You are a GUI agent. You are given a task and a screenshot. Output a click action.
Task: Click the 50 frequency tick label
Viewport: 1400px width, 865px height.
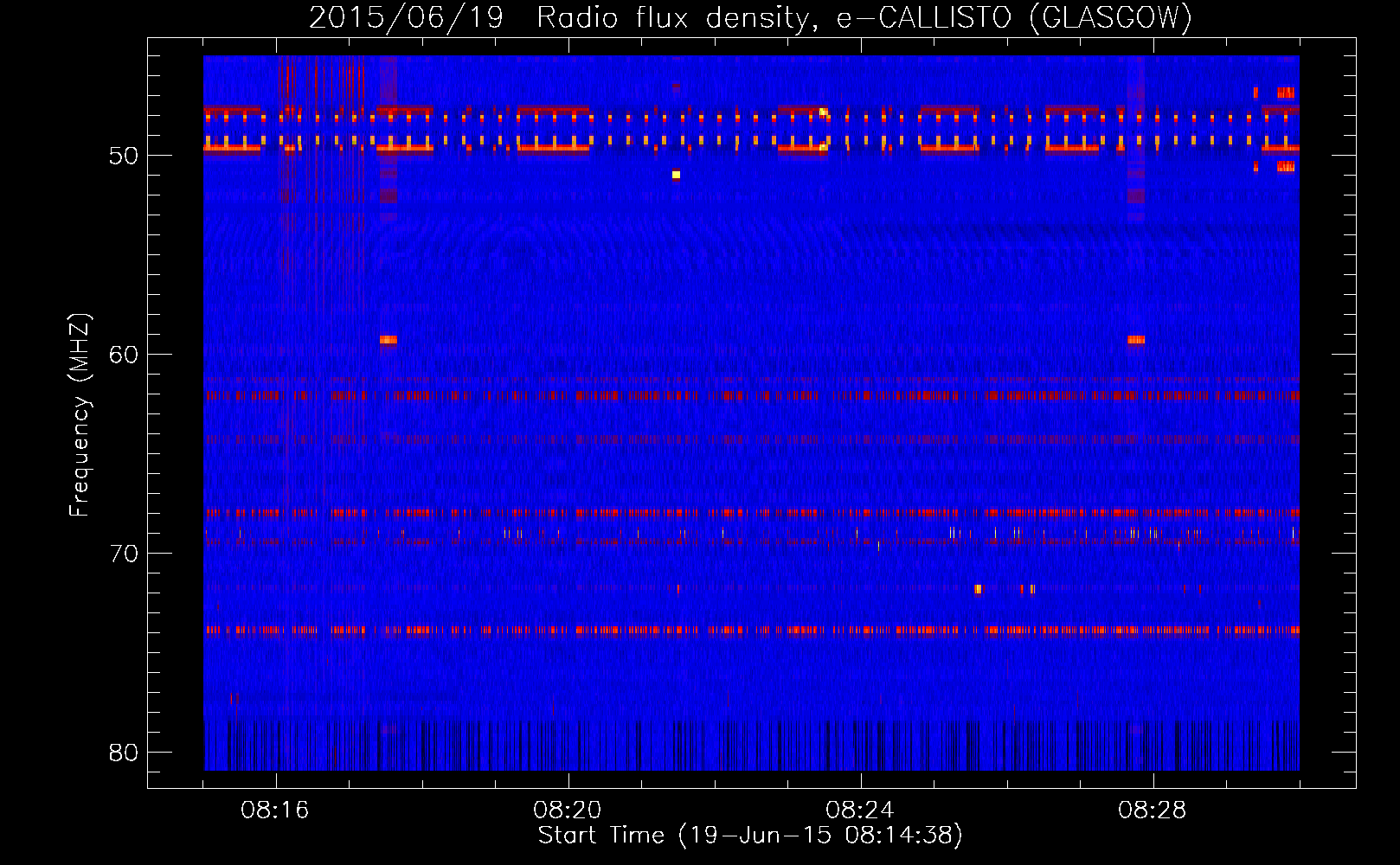tap(124, 157)
